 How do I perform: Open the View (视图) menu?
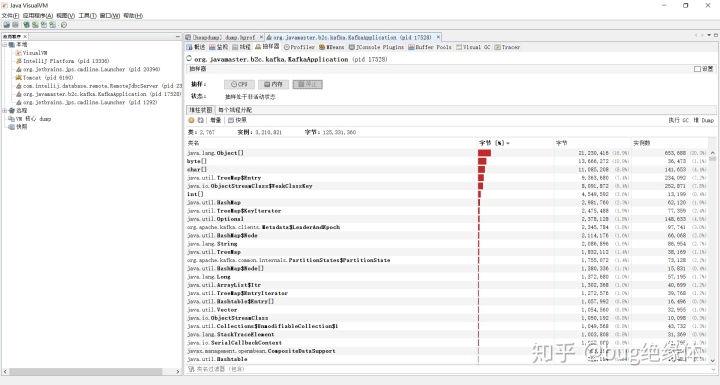[65, 16]
